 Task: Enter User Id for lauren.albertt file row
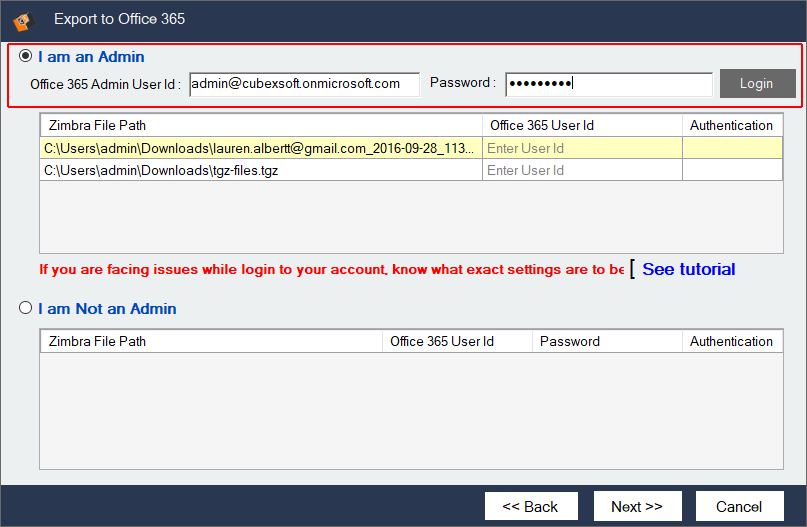(x=582, y=148)
